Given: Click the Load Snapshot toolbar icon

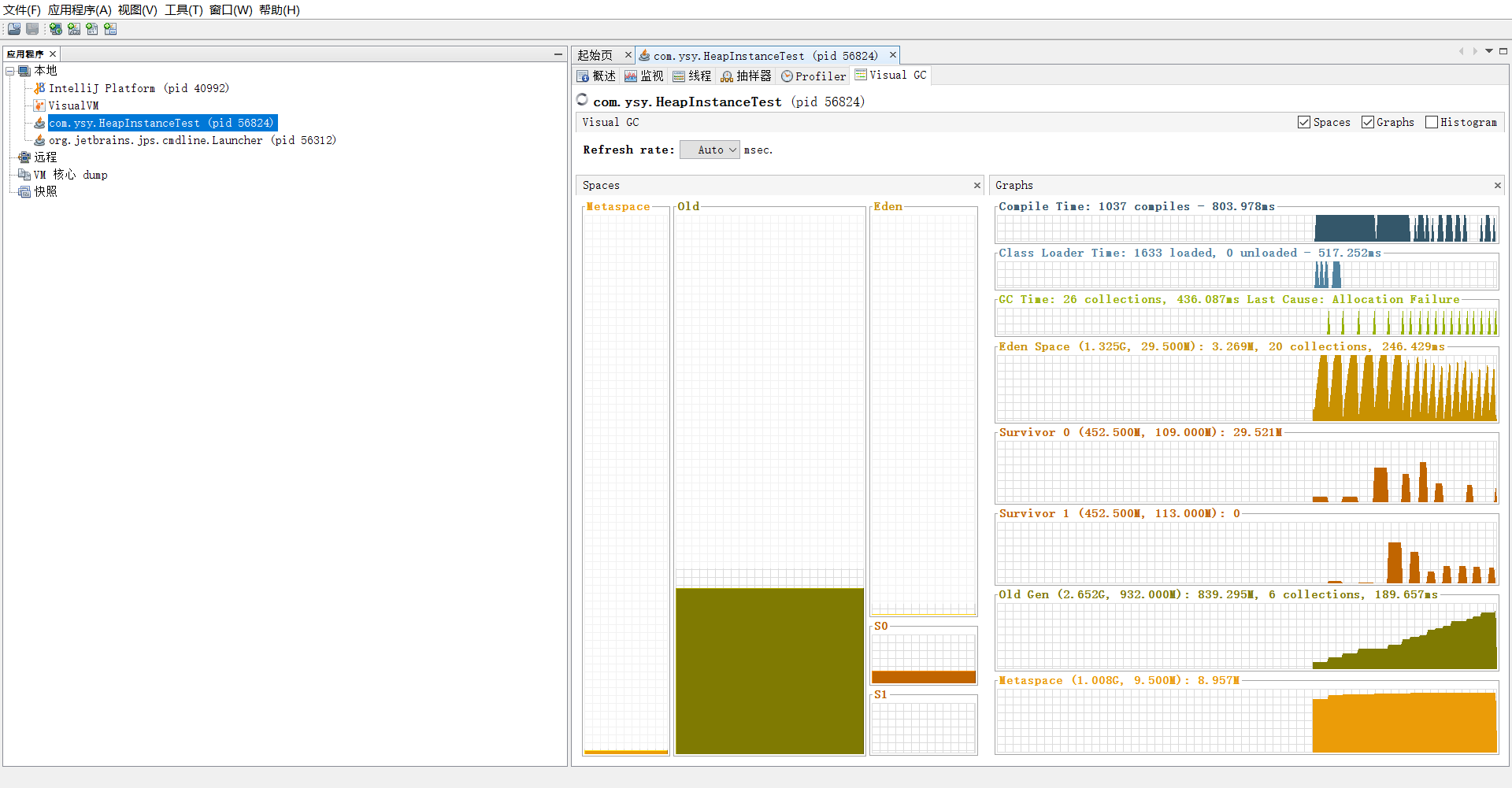Looking at the screenshot, I should 14,29.
